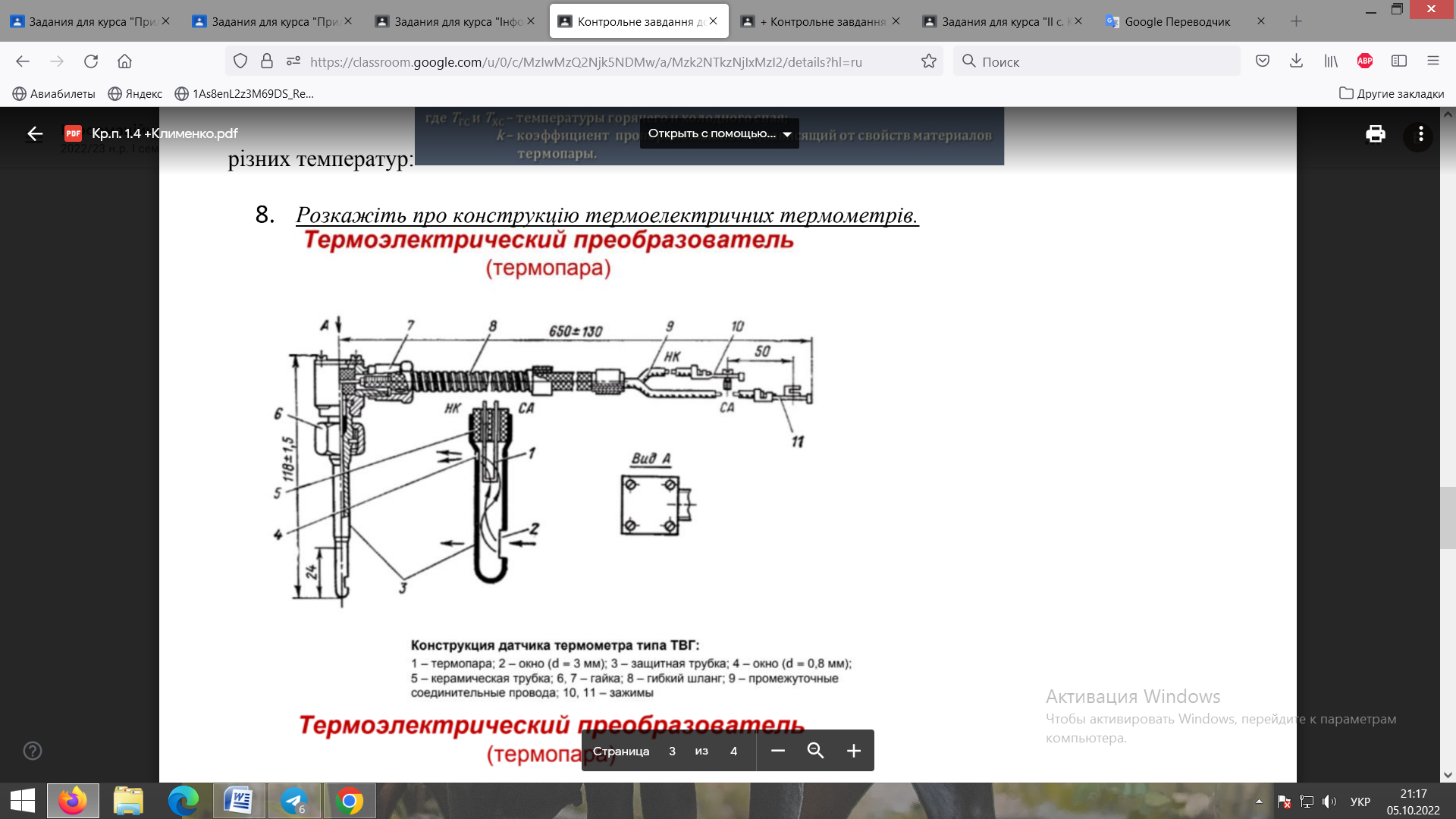Open the tracking protection shield icon
The image size is (1456, 819).
240,61
